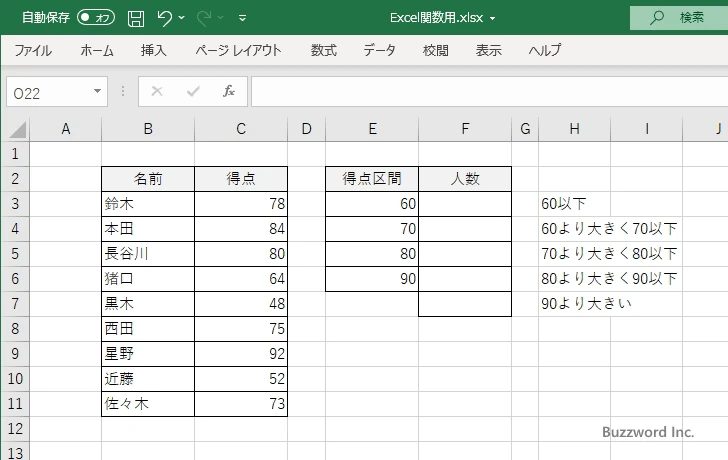Screen dimensions: 728x460
Task: Click empty 人数 cell next to 70
Action: (x=465, y=229)
